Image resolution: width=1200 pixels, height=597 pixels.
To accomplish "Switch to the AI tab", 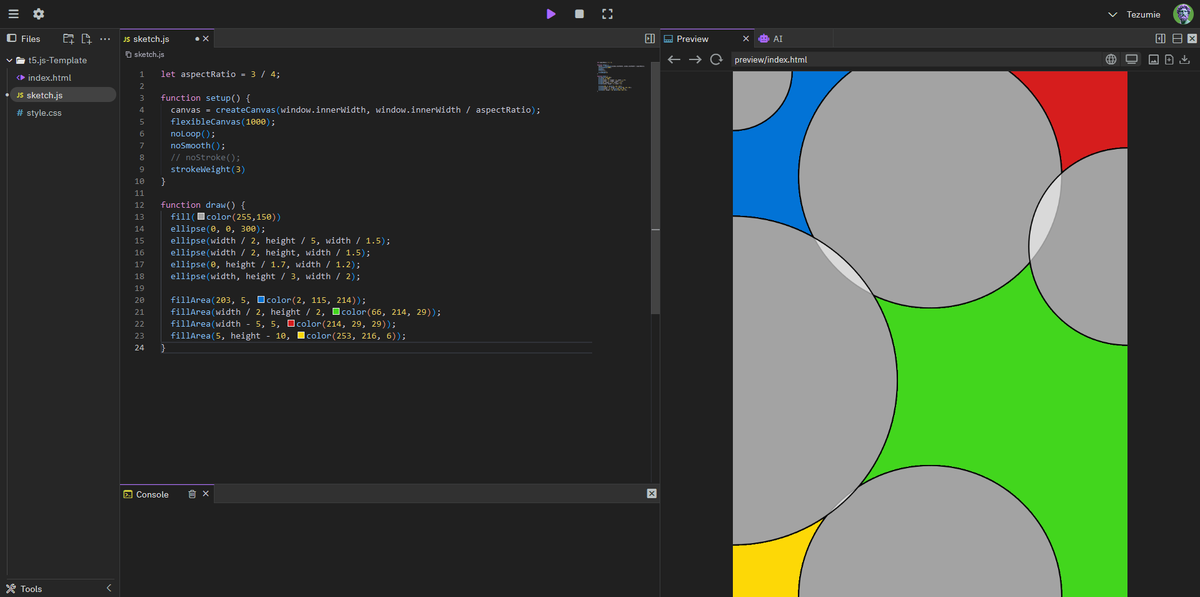I will 770,39.
